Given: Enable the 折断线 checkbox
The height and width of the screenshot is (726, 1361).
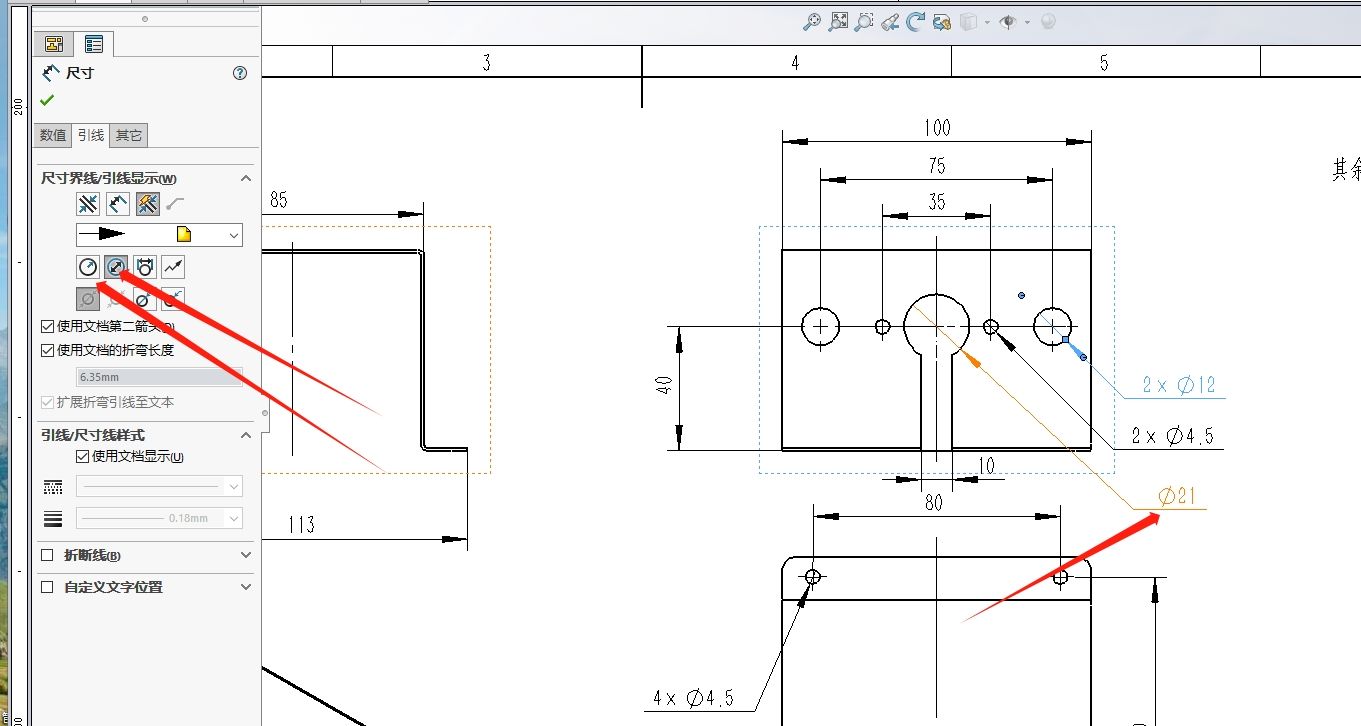Looking at the screenshot, I should (47, 555).
